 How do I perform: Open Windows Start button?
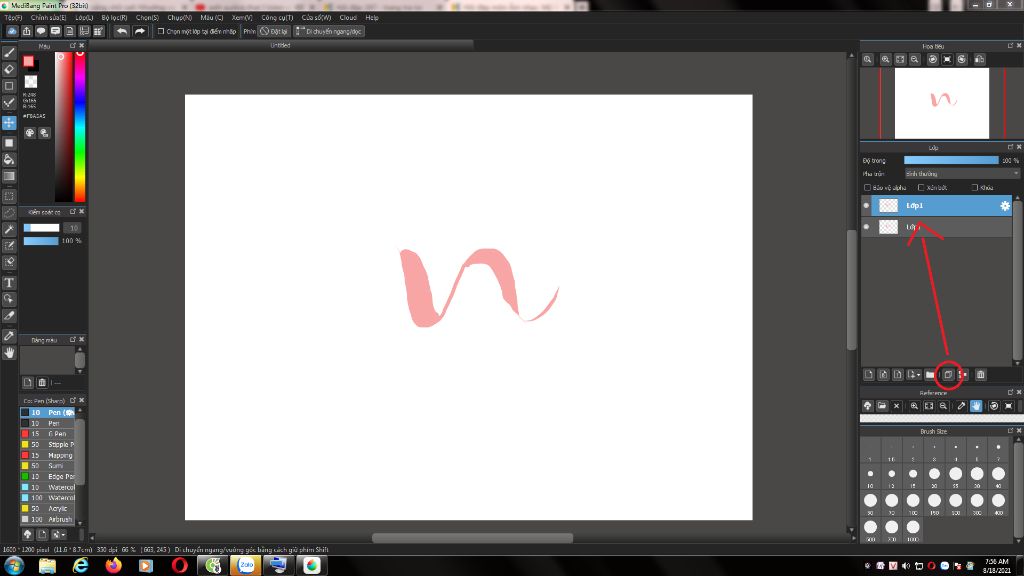tap(14, 566)
